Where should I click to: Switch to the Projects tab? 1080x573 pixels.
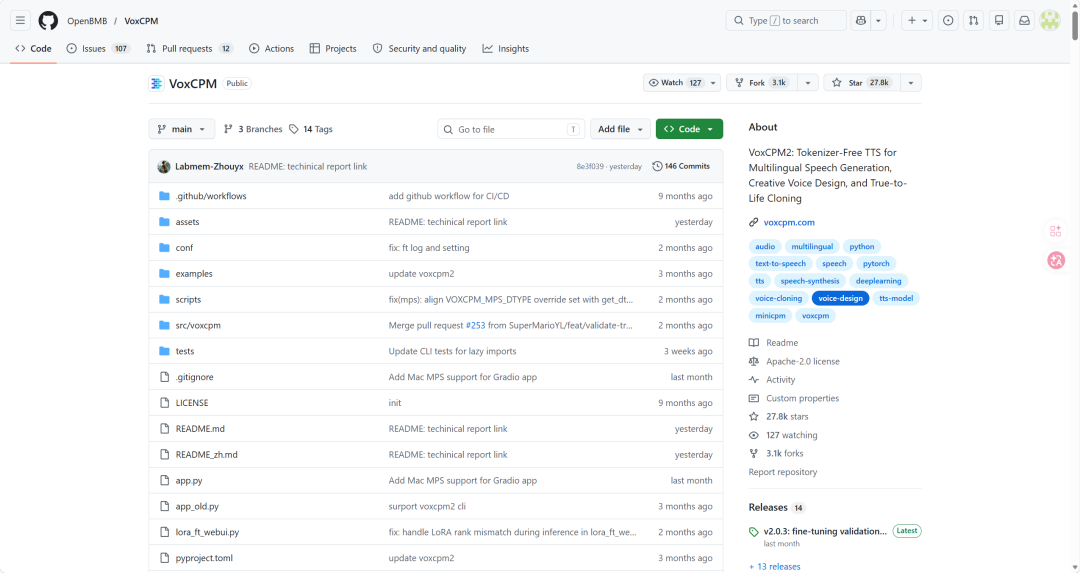[x=333, y=49]
